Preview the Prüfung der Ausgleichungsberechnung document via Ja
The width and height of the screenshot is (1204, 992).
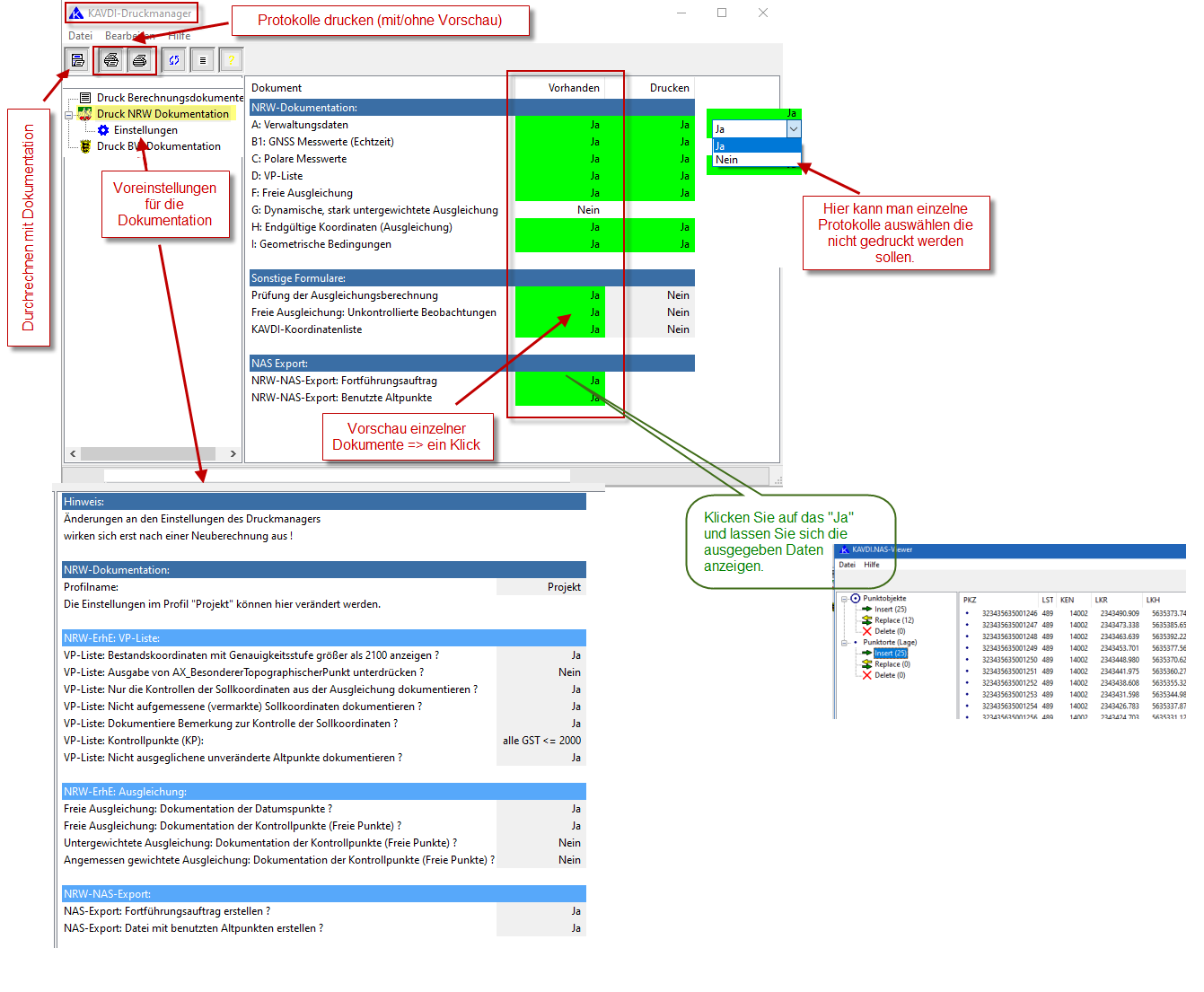tap(594, 295)
